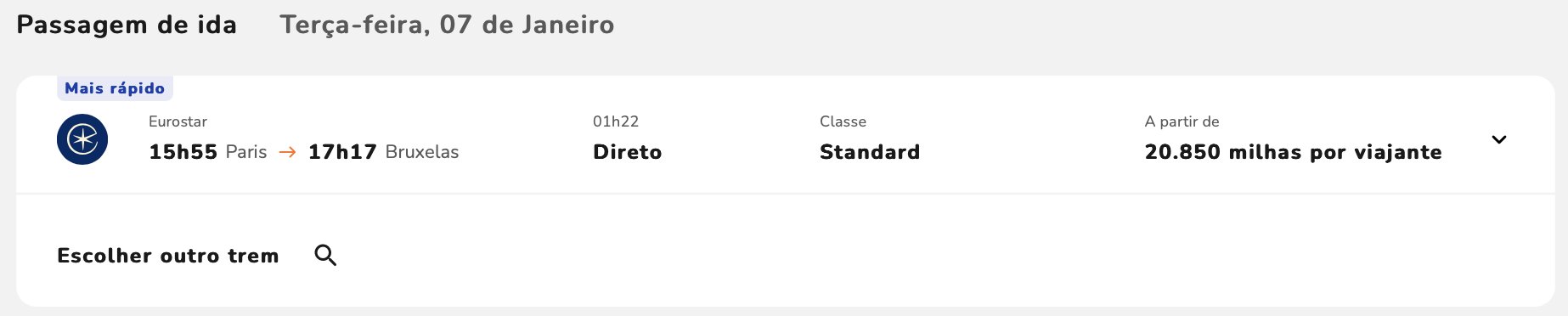Click the 01h22 duration text

coord(616,121)
